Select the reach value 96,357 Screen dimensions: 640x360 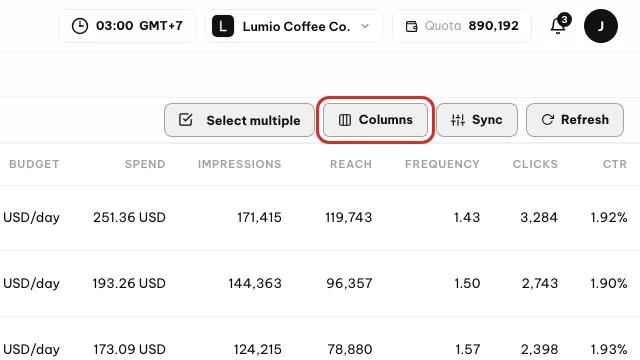click(x=349, y=283)
